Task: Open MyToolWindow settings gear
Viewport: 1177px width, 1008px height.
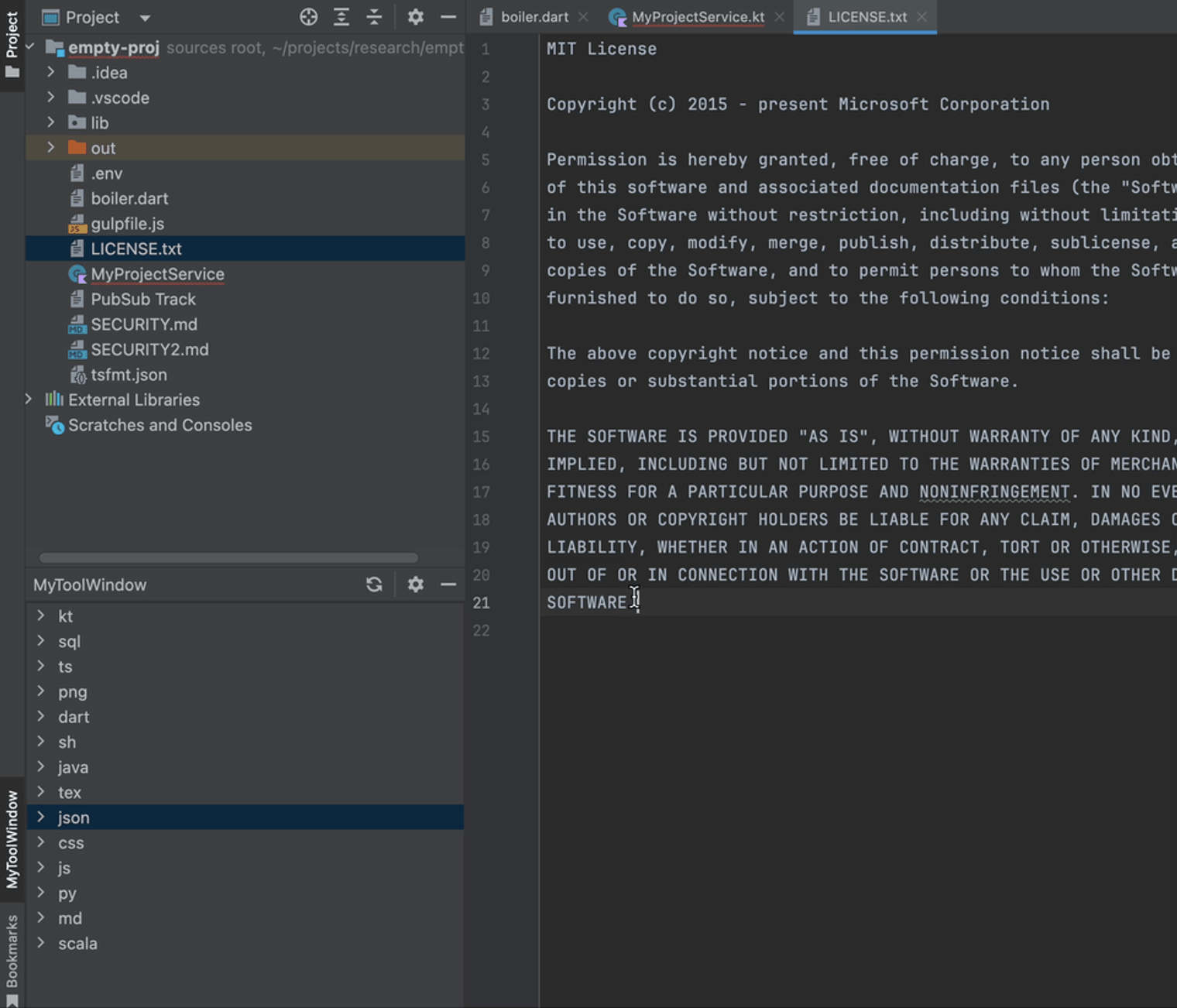Action: pos(416,585)
